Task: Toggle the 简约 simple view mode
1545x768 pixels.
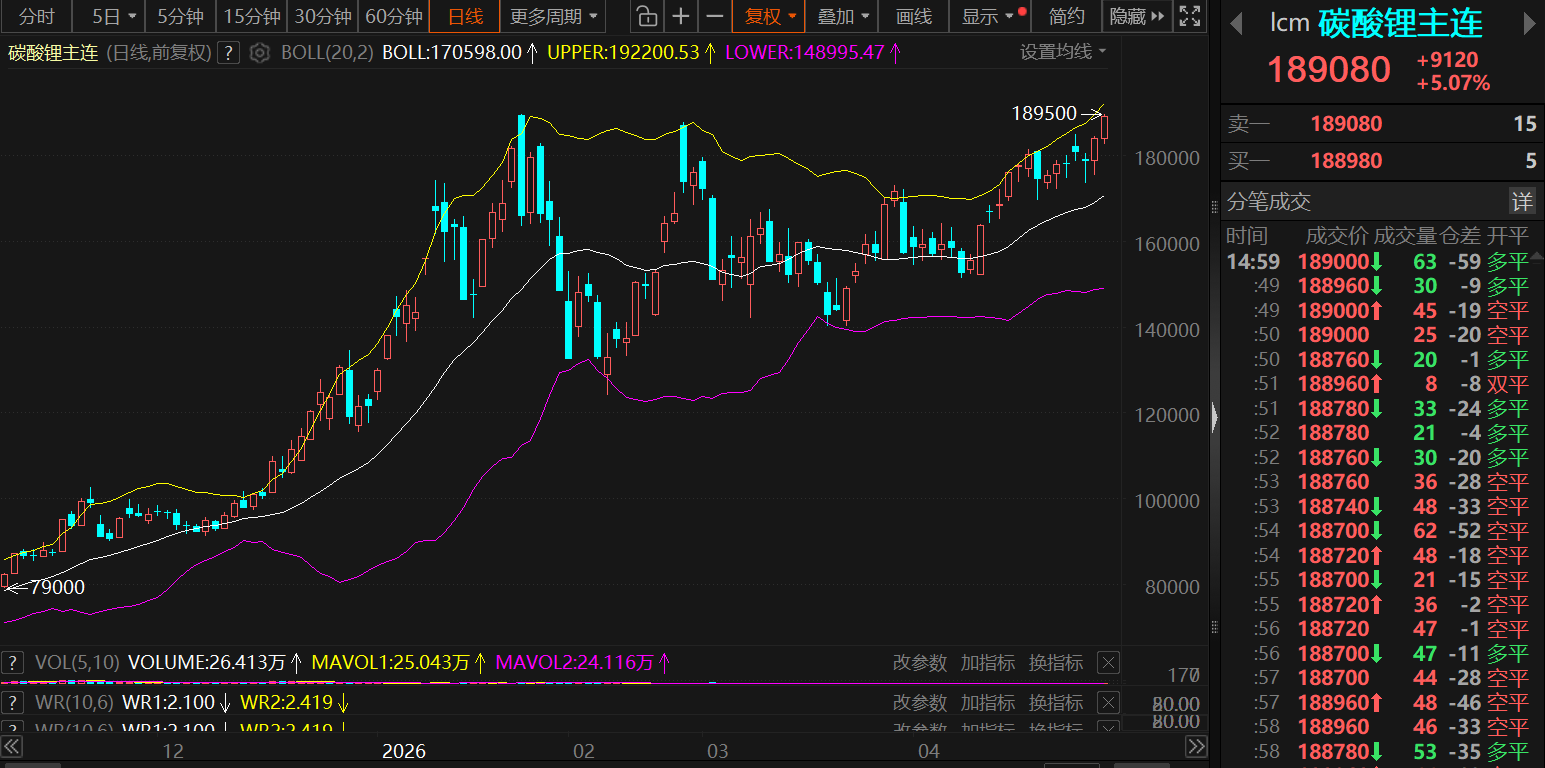Action: (1066, 16)
